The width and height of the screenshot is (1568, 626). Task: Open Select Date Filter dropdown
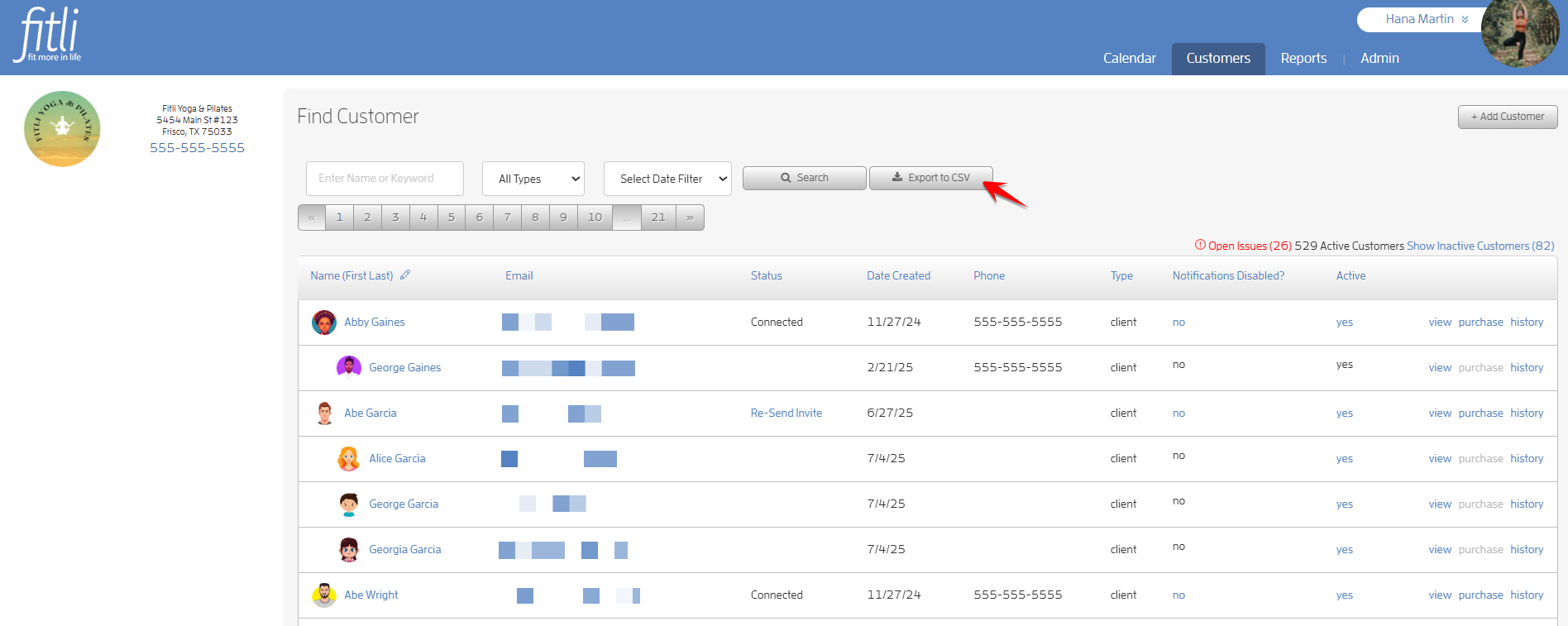click(667, 179)
